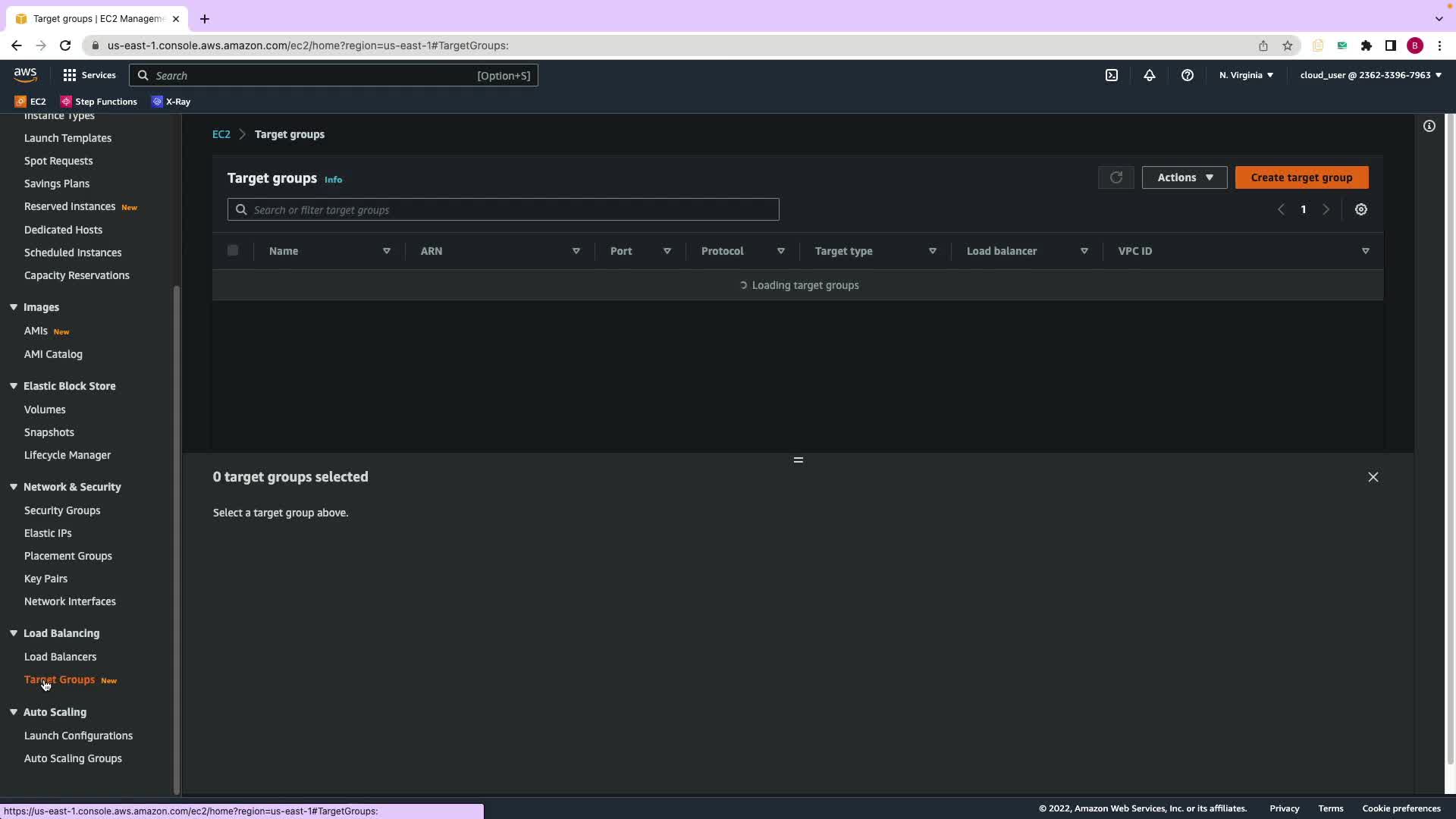Open Security Groups from sidebar
Viewport: 1456px width, 819px height.
click(61, 510)
